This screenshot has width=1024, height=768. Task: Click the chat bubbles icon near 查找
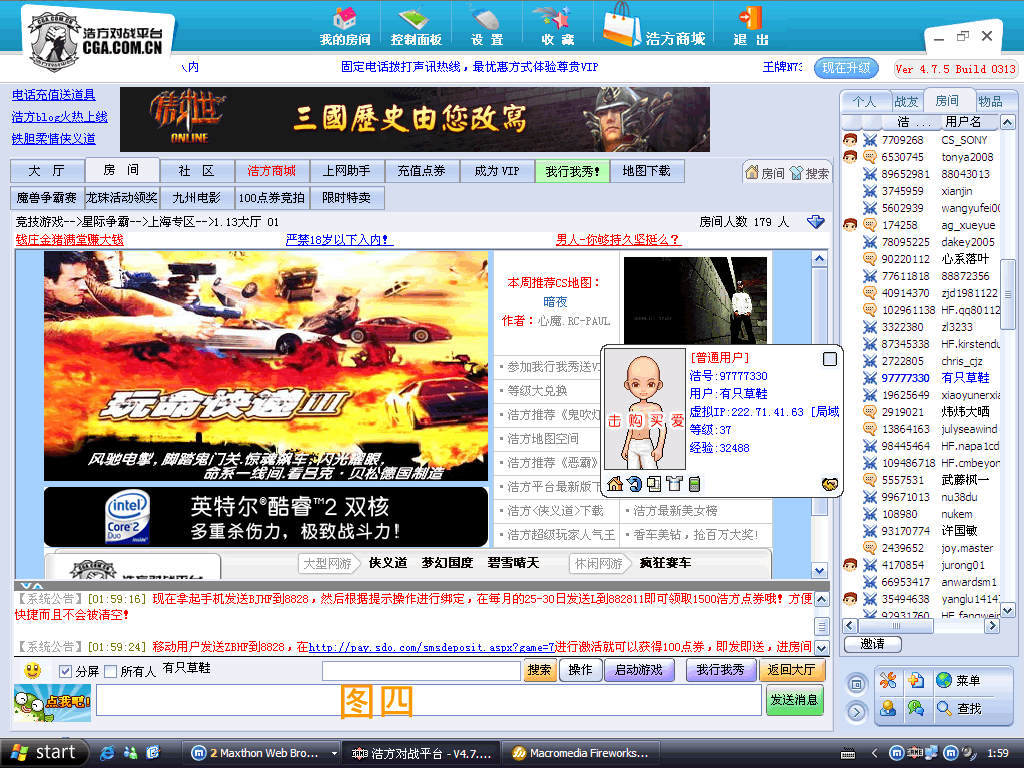[916, 708]
